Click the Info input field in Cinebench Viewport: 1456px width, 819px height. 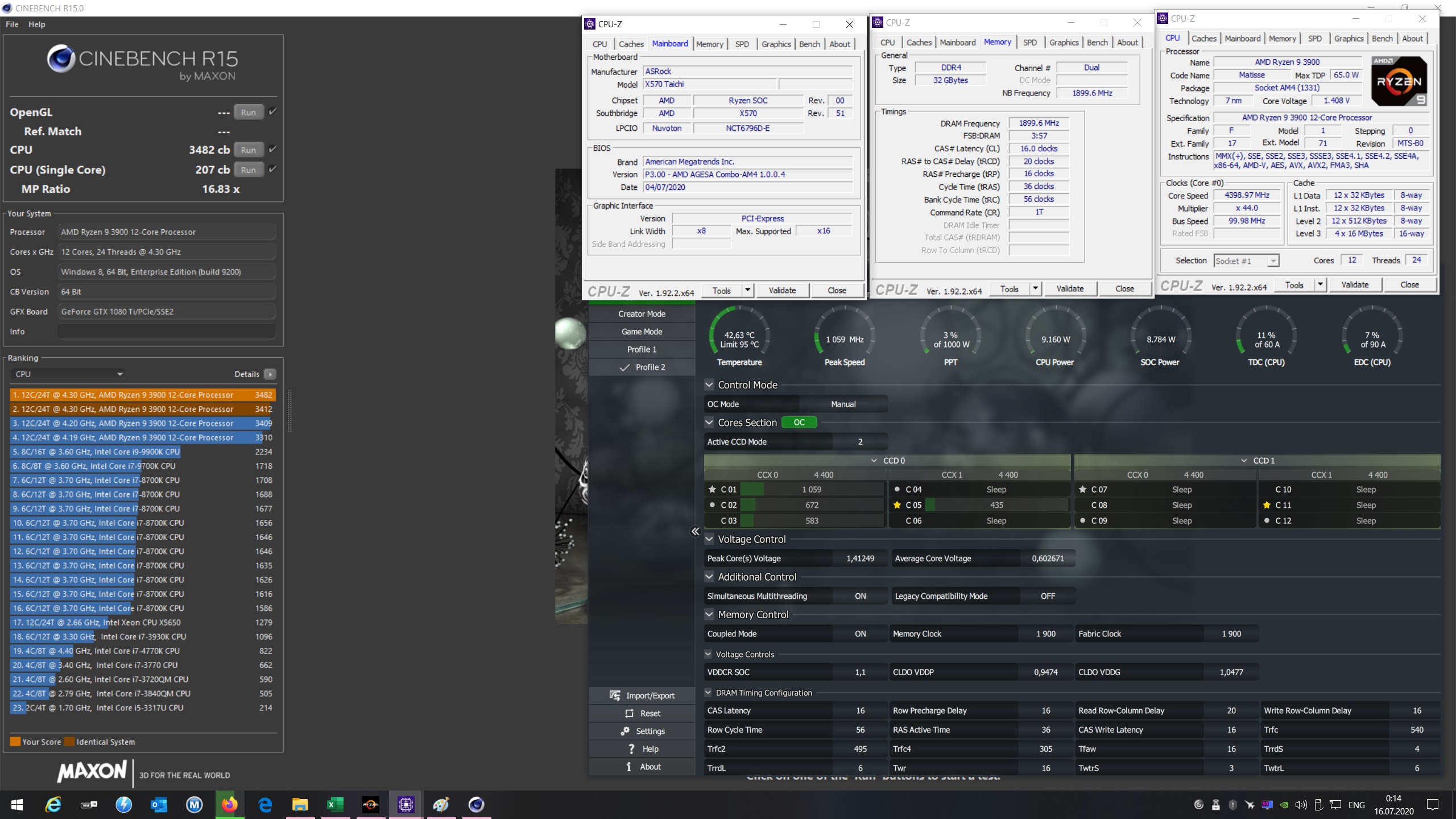(166, 332)
